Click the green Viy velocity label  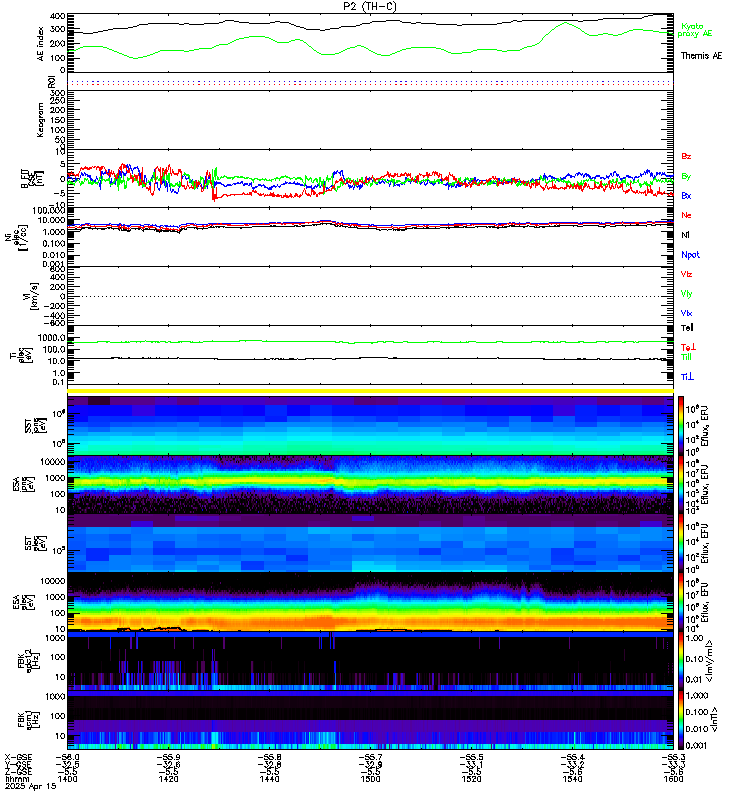[x=686, y=294]
